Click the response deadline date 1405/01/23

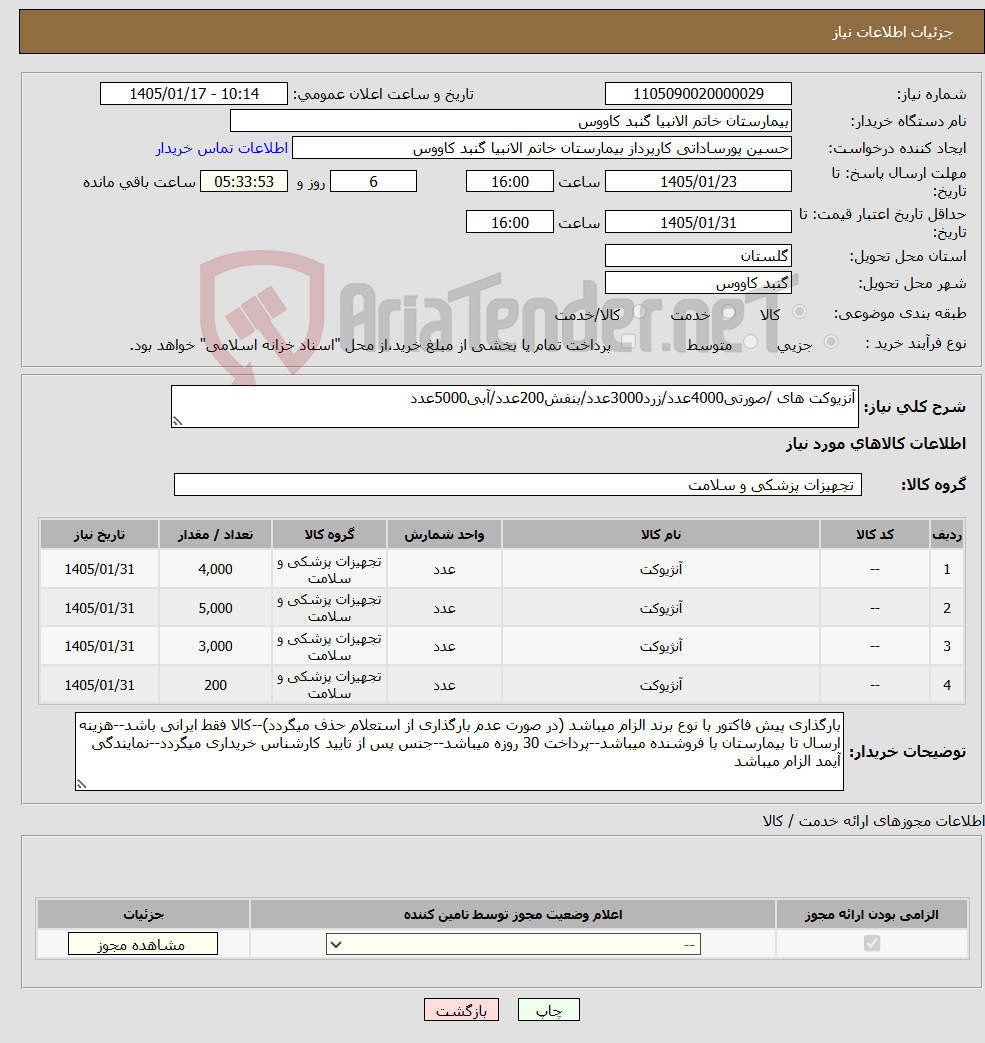[x=698, y=182]
